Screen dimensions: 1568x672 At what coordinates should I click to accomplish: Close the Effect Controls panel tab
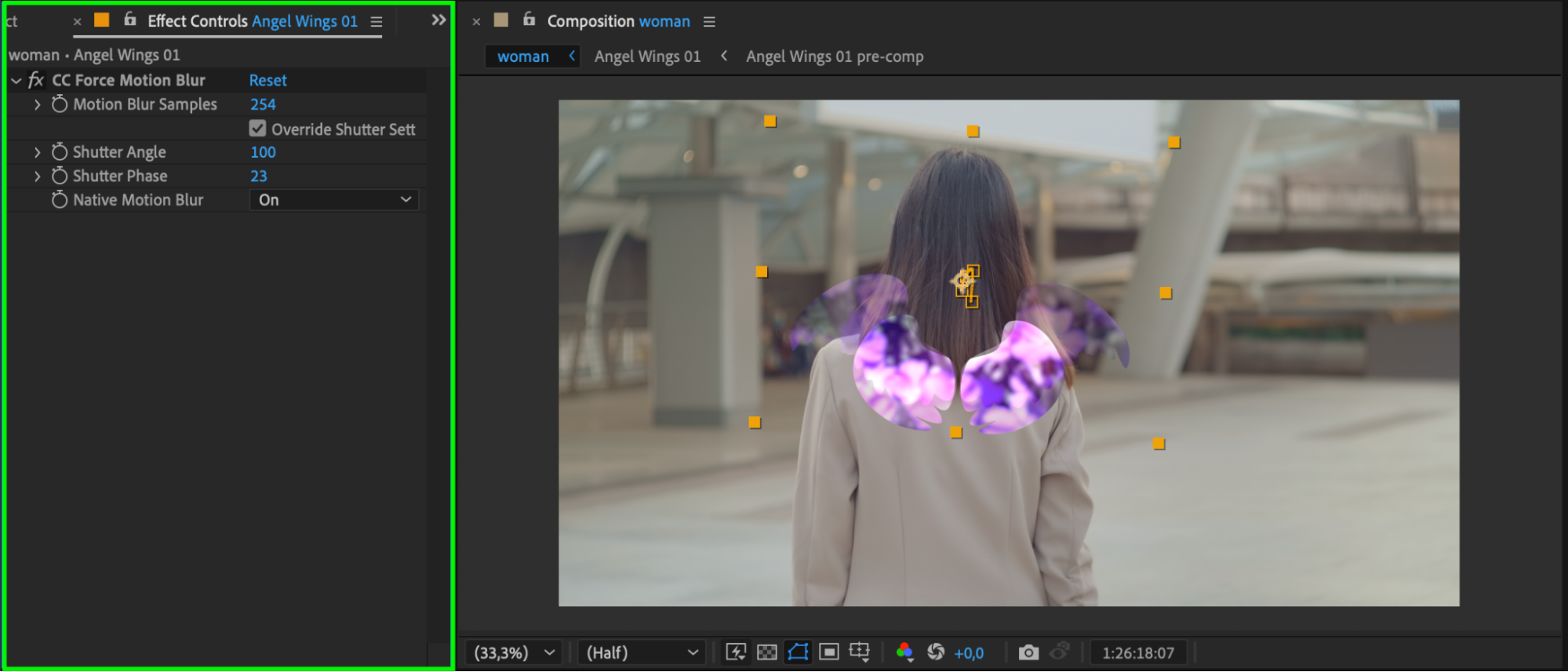(78, 22)
